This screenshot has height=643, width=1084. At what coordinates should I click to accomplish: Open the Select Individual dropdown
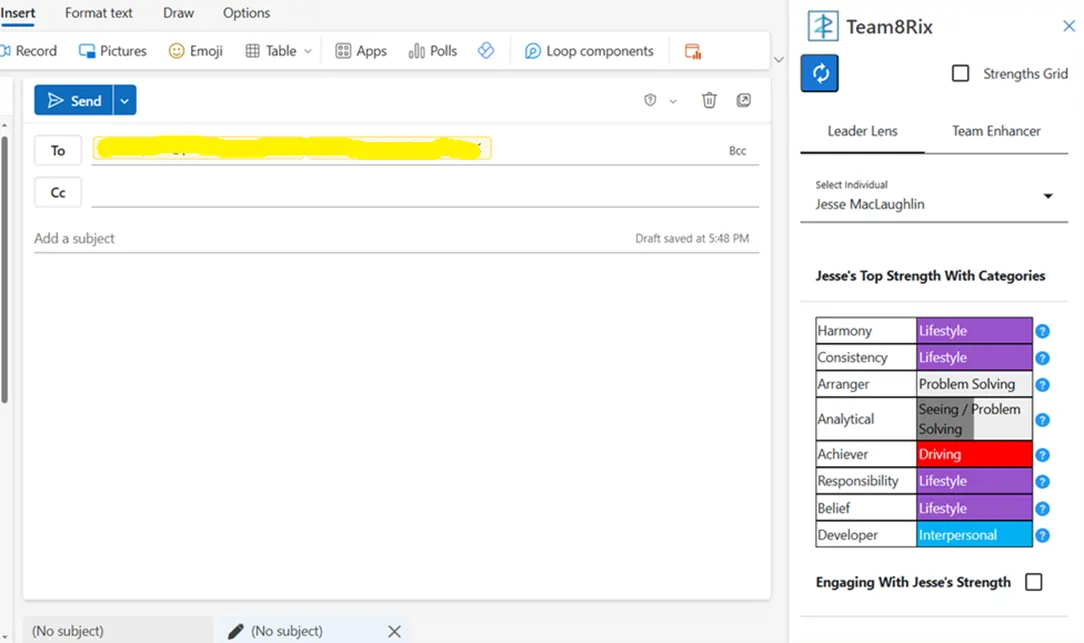pyautogui.click(x=934, y=196)
